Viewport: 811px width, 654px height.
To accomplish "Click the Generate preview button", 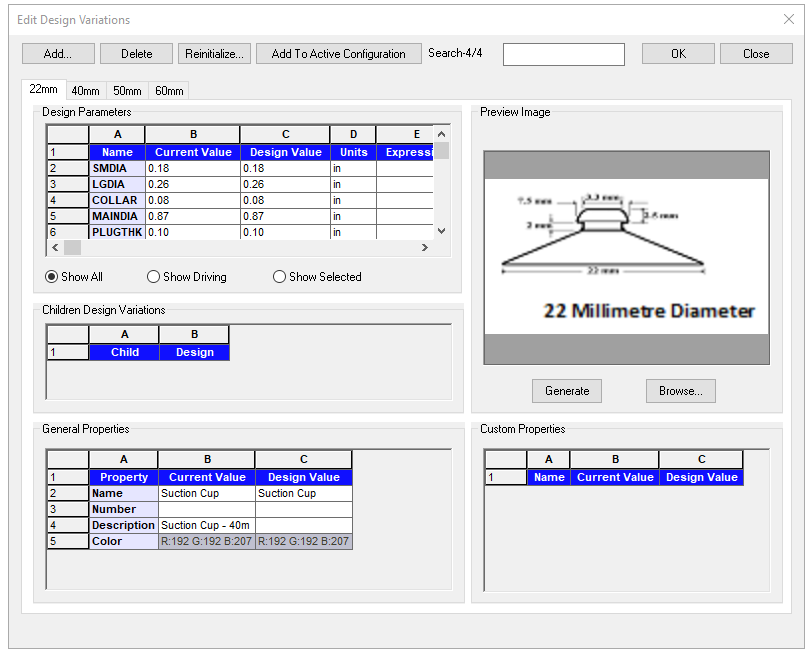I will 567,391.
